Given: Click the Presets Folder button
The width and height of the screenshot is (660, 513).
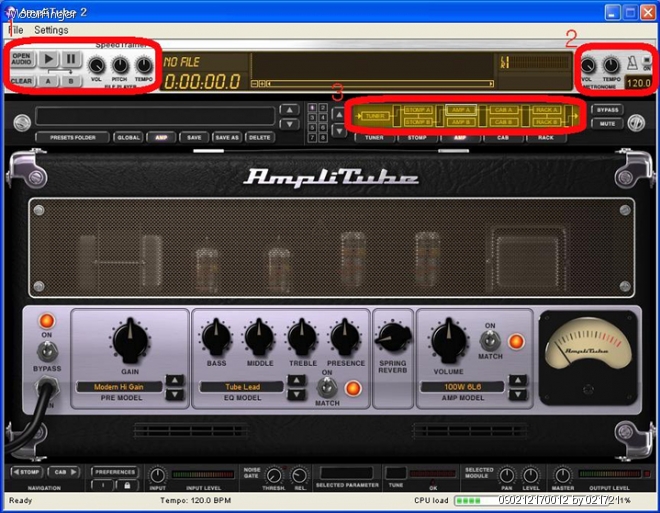Looking at the screenshot, I should pyautogui.click(x=72, y=137).
